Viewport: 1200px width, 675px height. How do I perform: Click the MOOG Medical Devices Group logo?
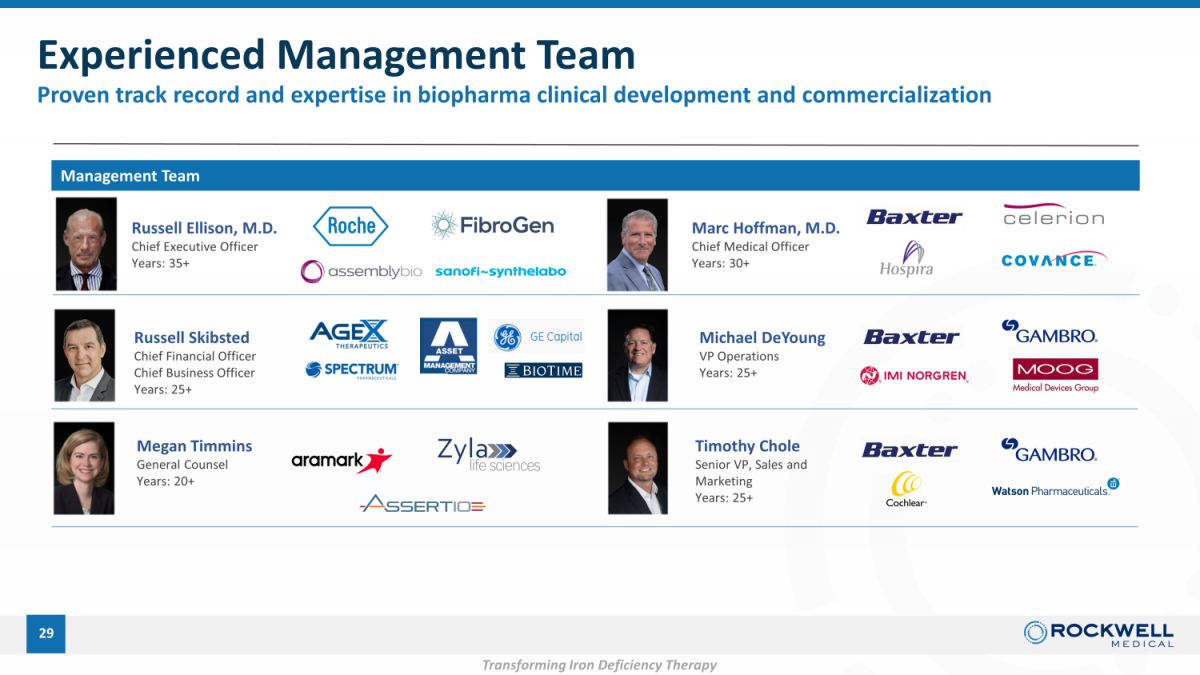pos(1055,375)
